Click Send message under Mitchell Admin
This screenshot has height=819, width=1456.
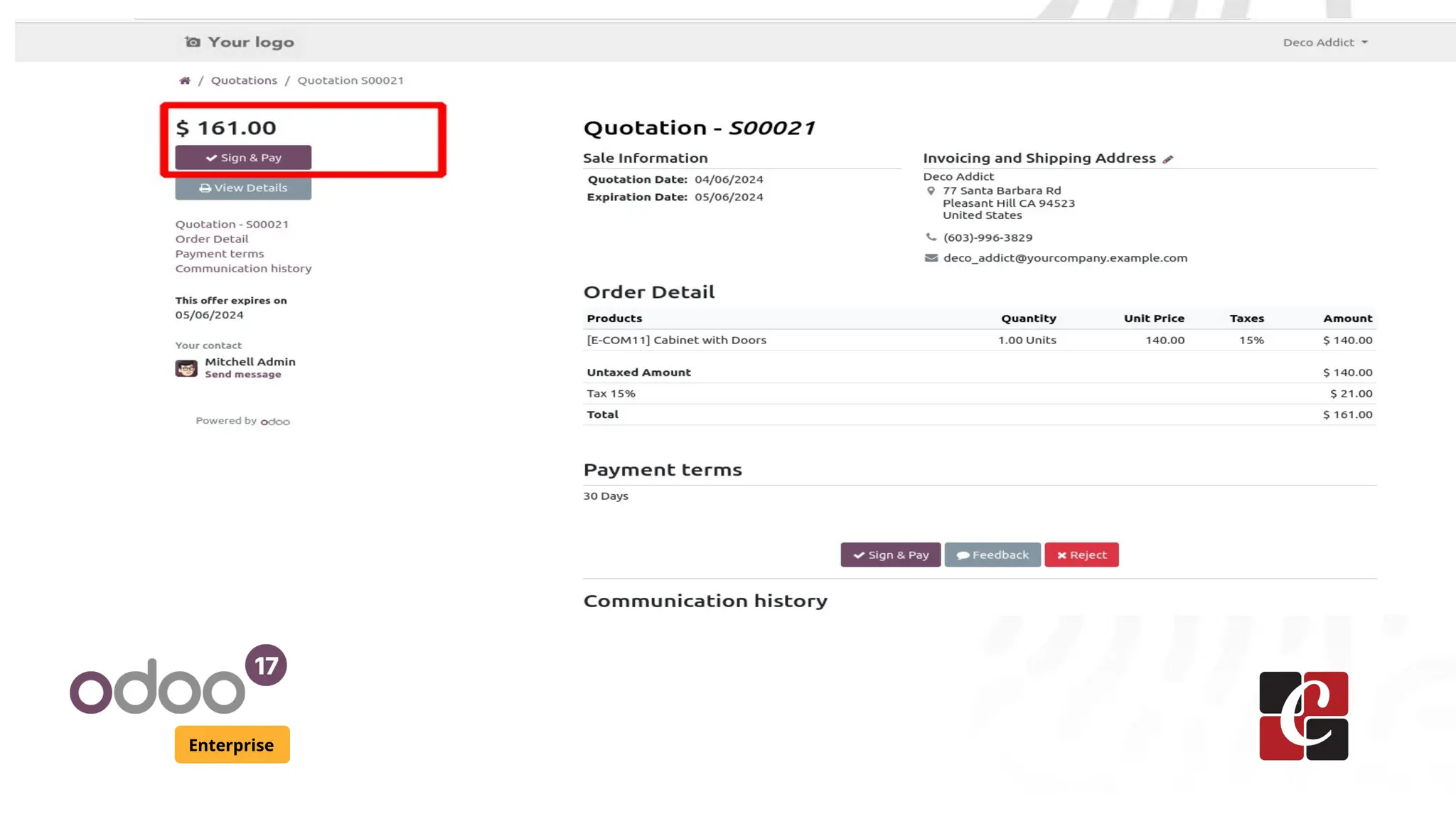coord(243,375)
